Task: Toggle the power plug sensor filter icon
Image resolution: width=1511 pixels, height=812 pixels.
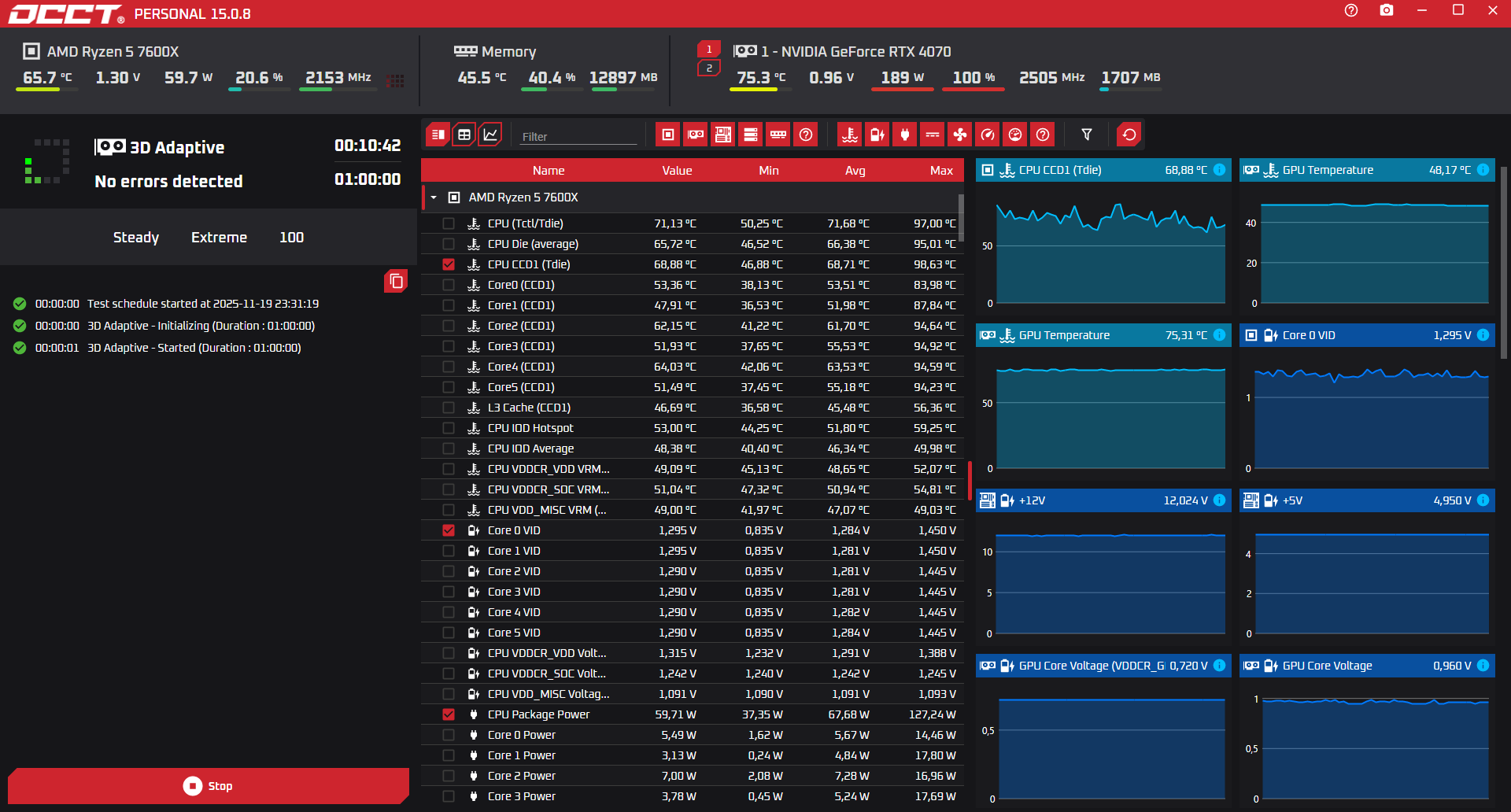Action: point(905,135)
